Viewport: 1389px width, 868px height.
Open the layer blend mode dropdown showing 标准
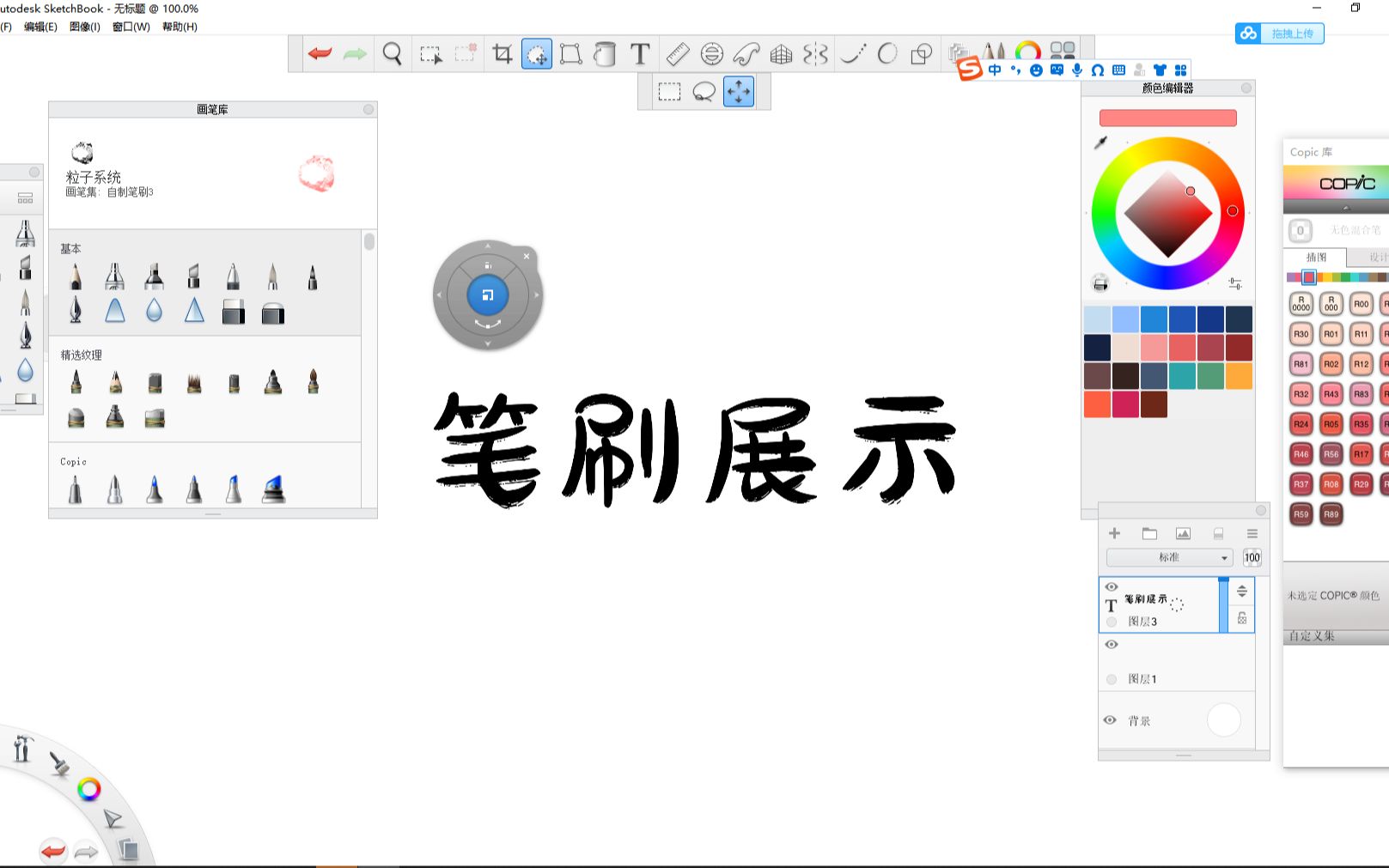click(x=1170, y=557)
